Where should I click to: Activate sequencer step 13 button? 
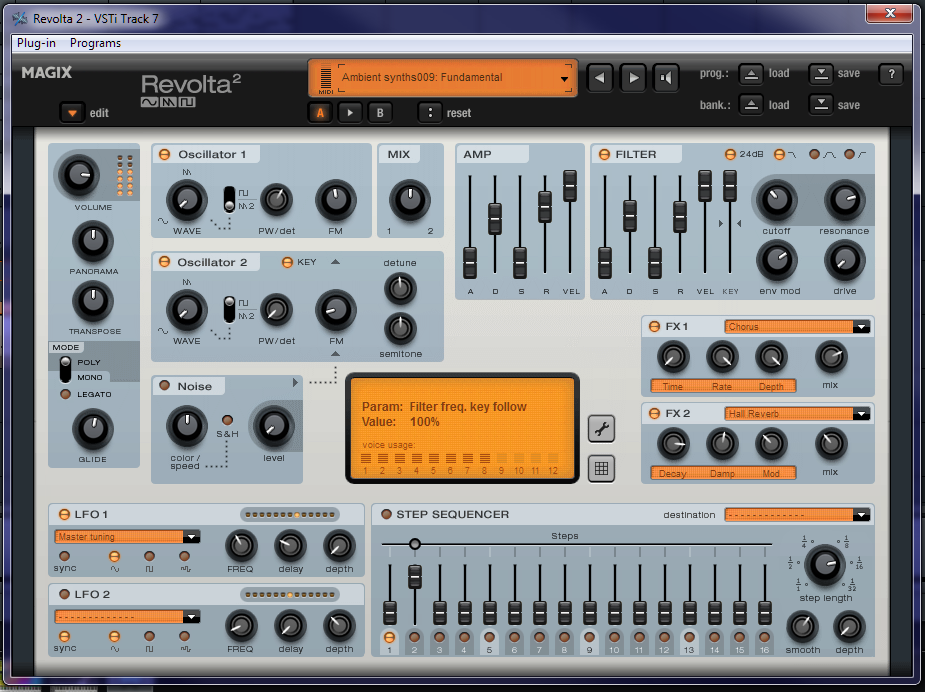689,637
